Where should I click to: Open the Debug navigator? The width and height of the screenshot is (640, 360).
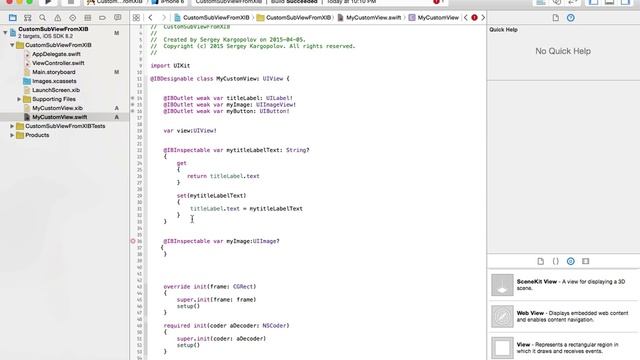pos(87,18)
